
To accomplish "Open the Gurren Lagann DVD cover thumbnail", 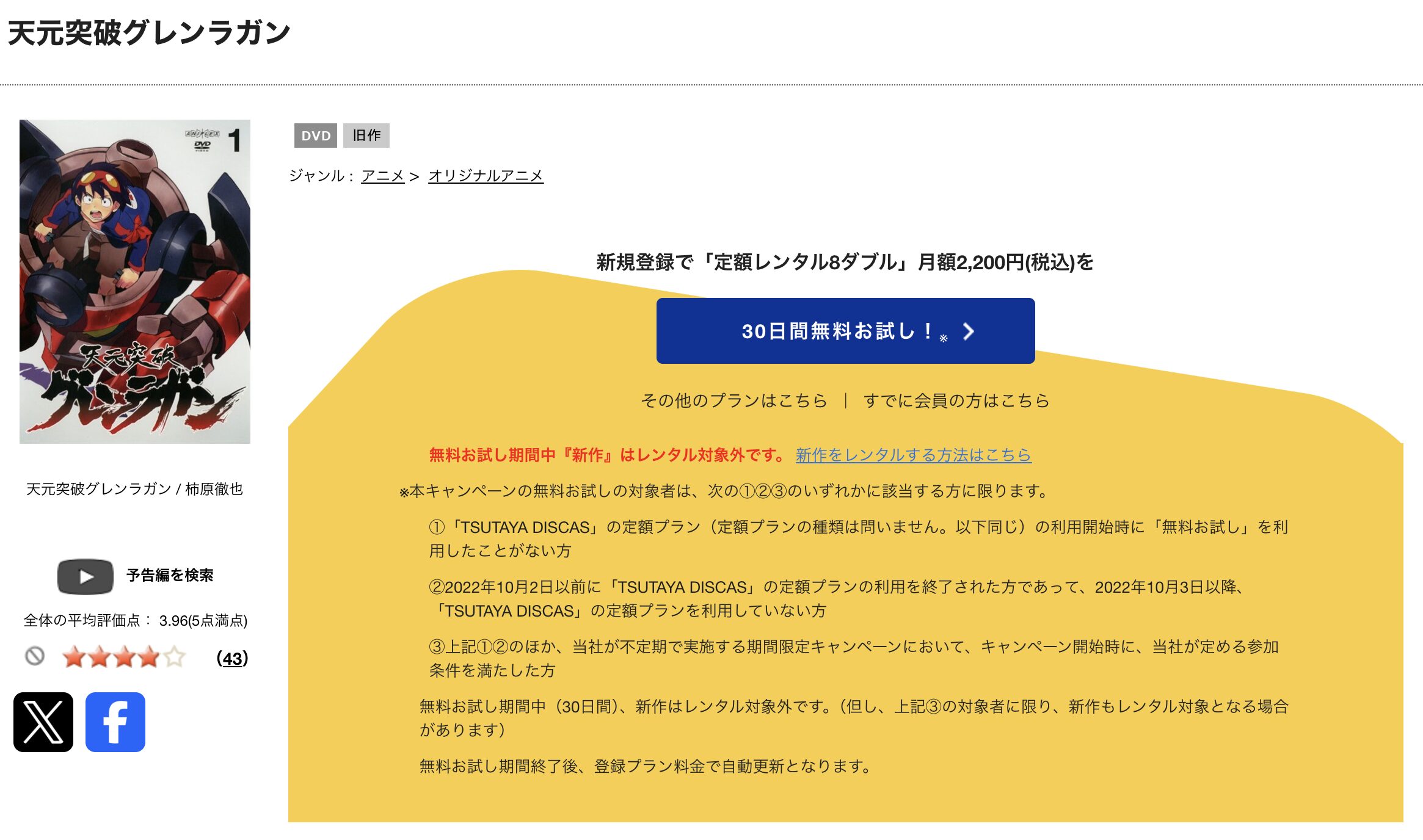I will 135,281.
